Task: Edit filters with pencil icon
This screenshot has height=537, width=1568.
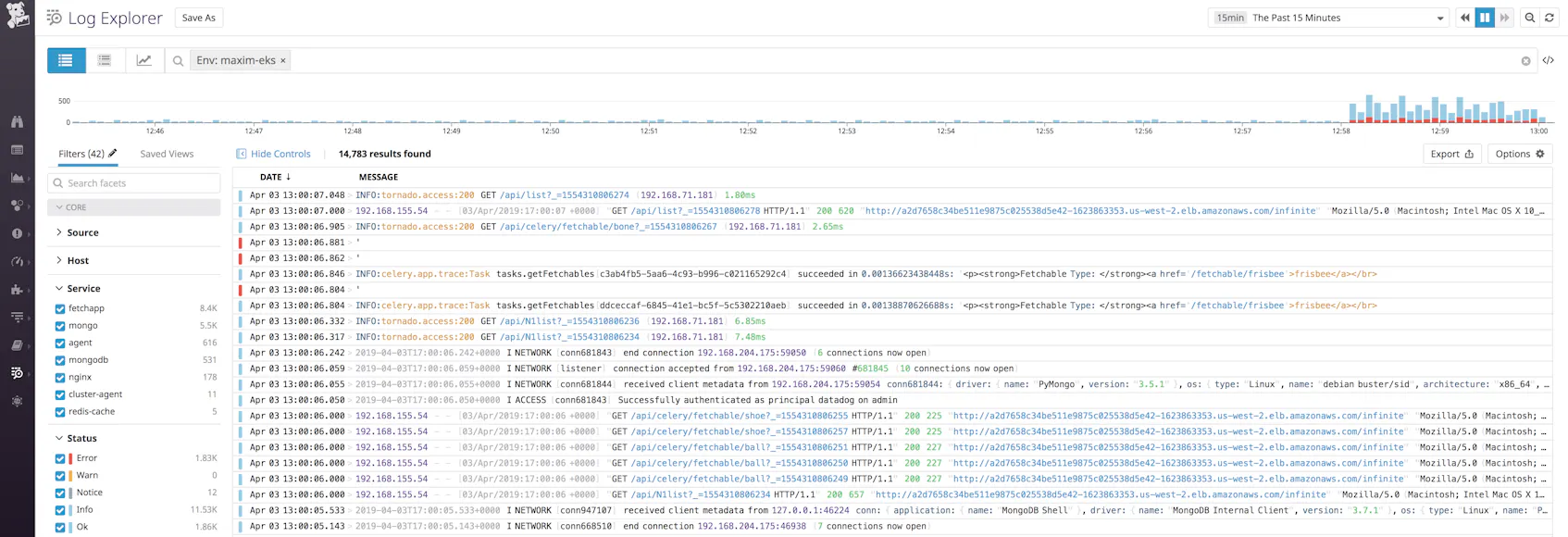Action: 113,153
